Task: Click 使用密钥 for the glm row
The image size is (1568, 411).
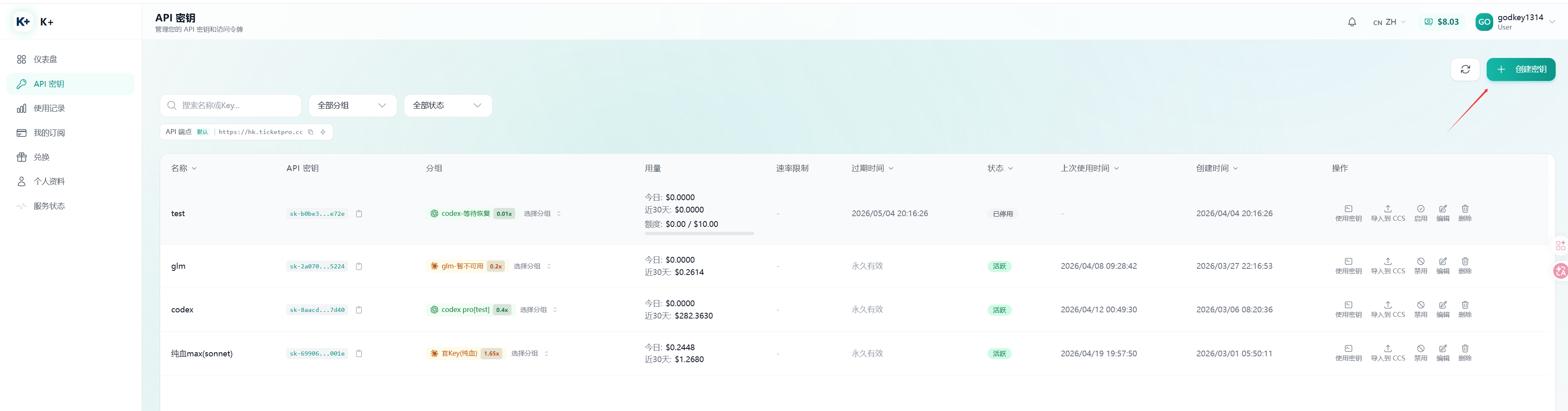Action: [x=1348, y=266]
